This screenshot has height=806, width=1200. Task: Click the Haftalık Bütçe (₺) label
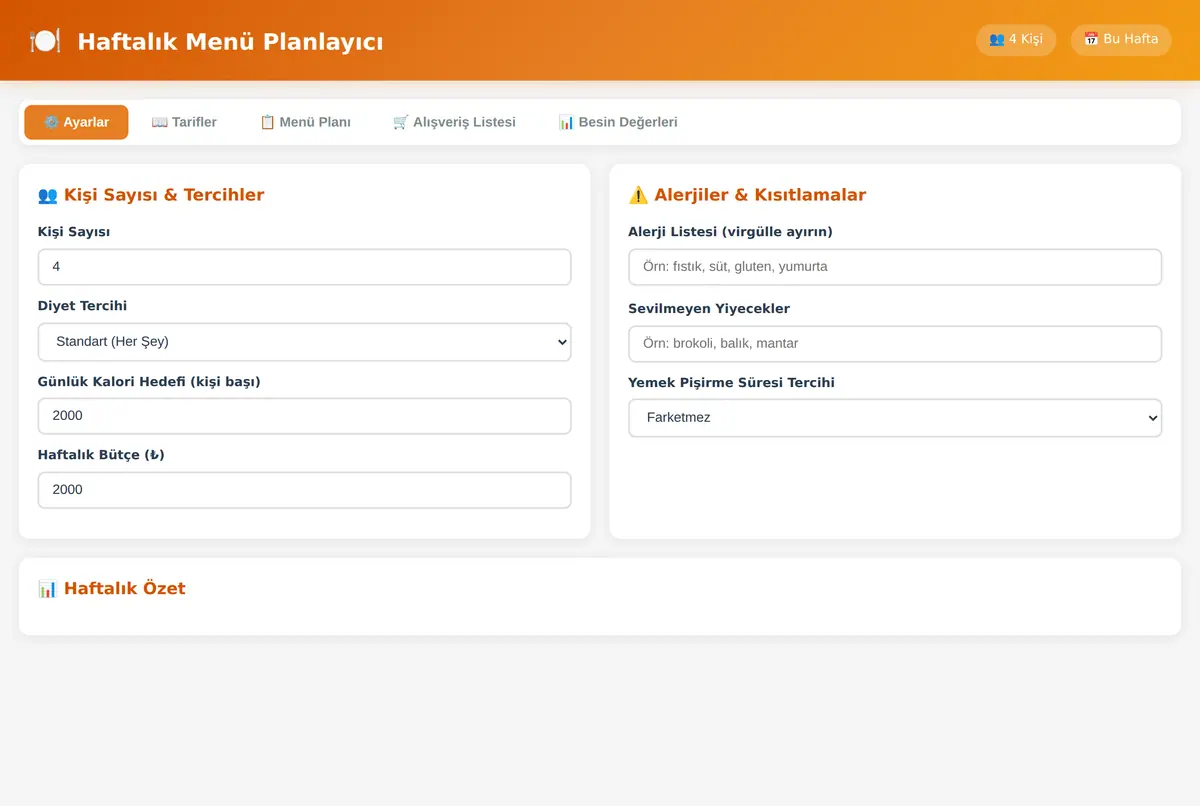[101, 455]
